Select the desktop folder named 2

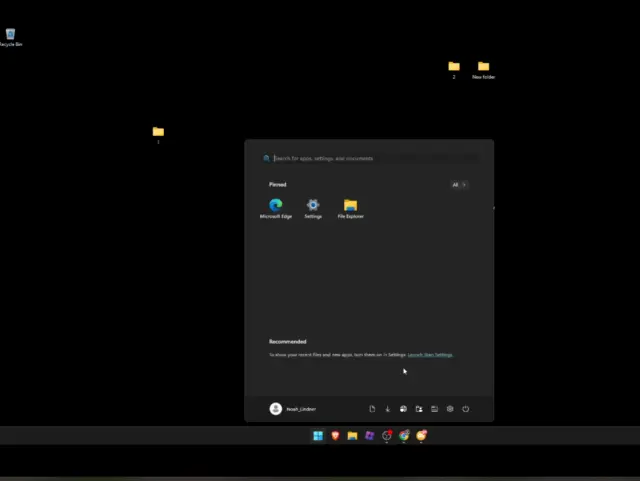454,70
